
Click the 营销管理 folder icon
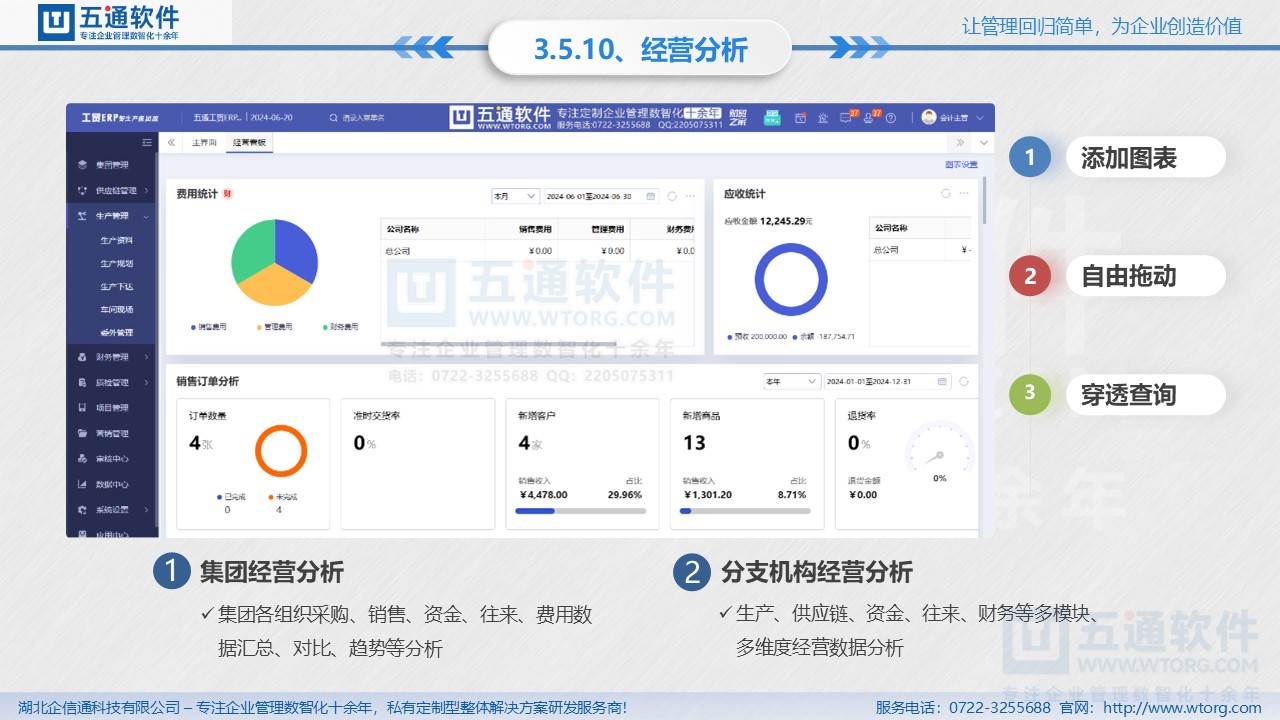point(83,433)
